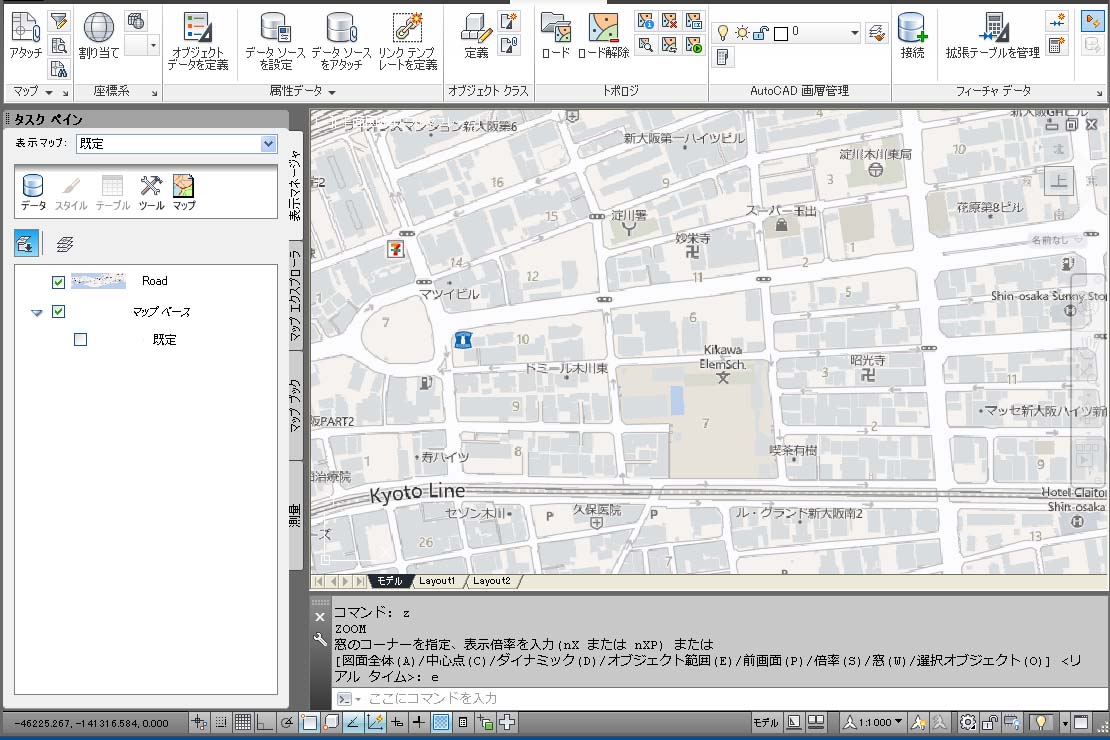
Task: Toggle ortho mode in status bar
Action: pyautogui.click(x=264, y=722)
